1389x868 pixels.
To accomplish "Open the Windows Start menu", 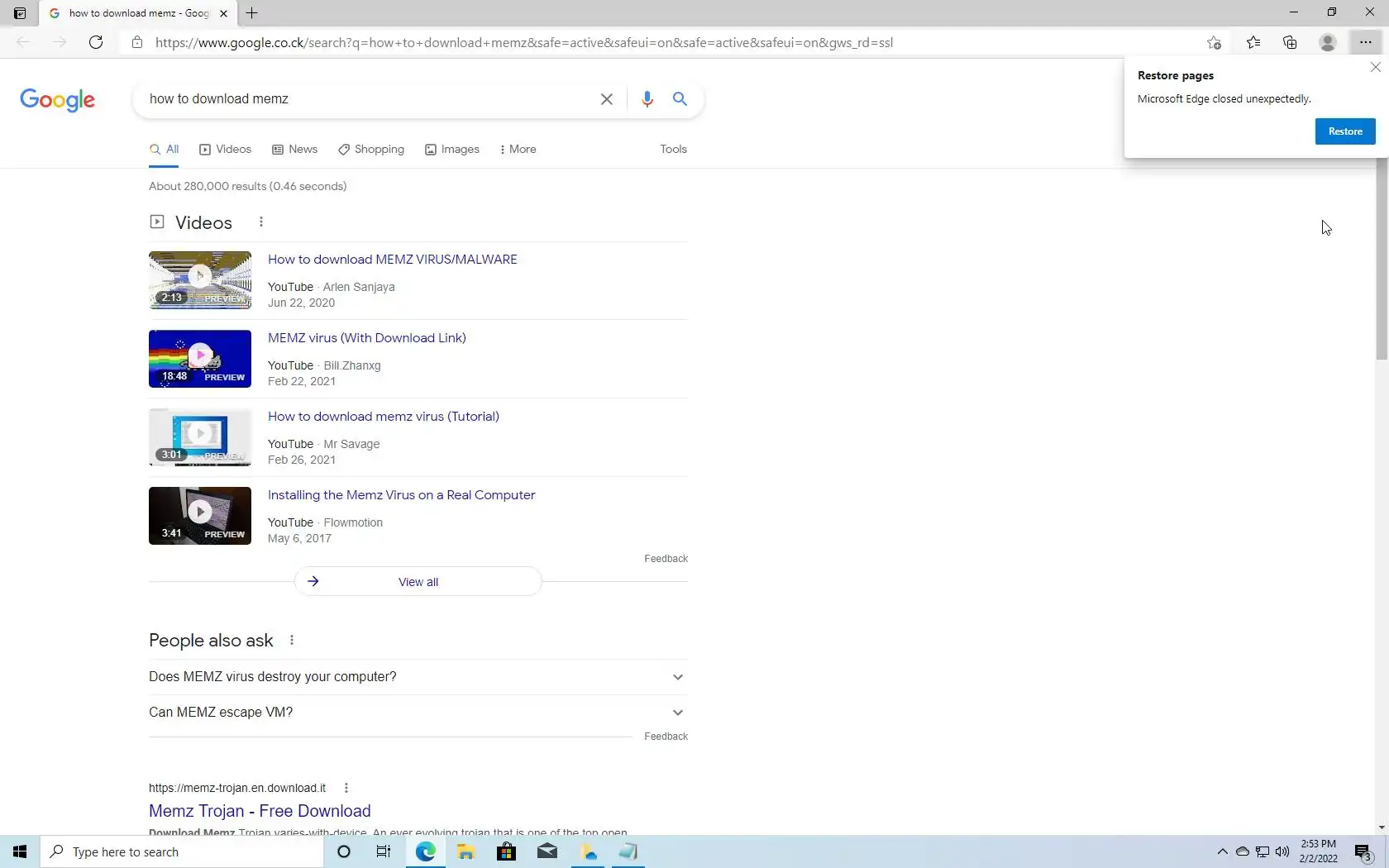I will coord(20,852).
